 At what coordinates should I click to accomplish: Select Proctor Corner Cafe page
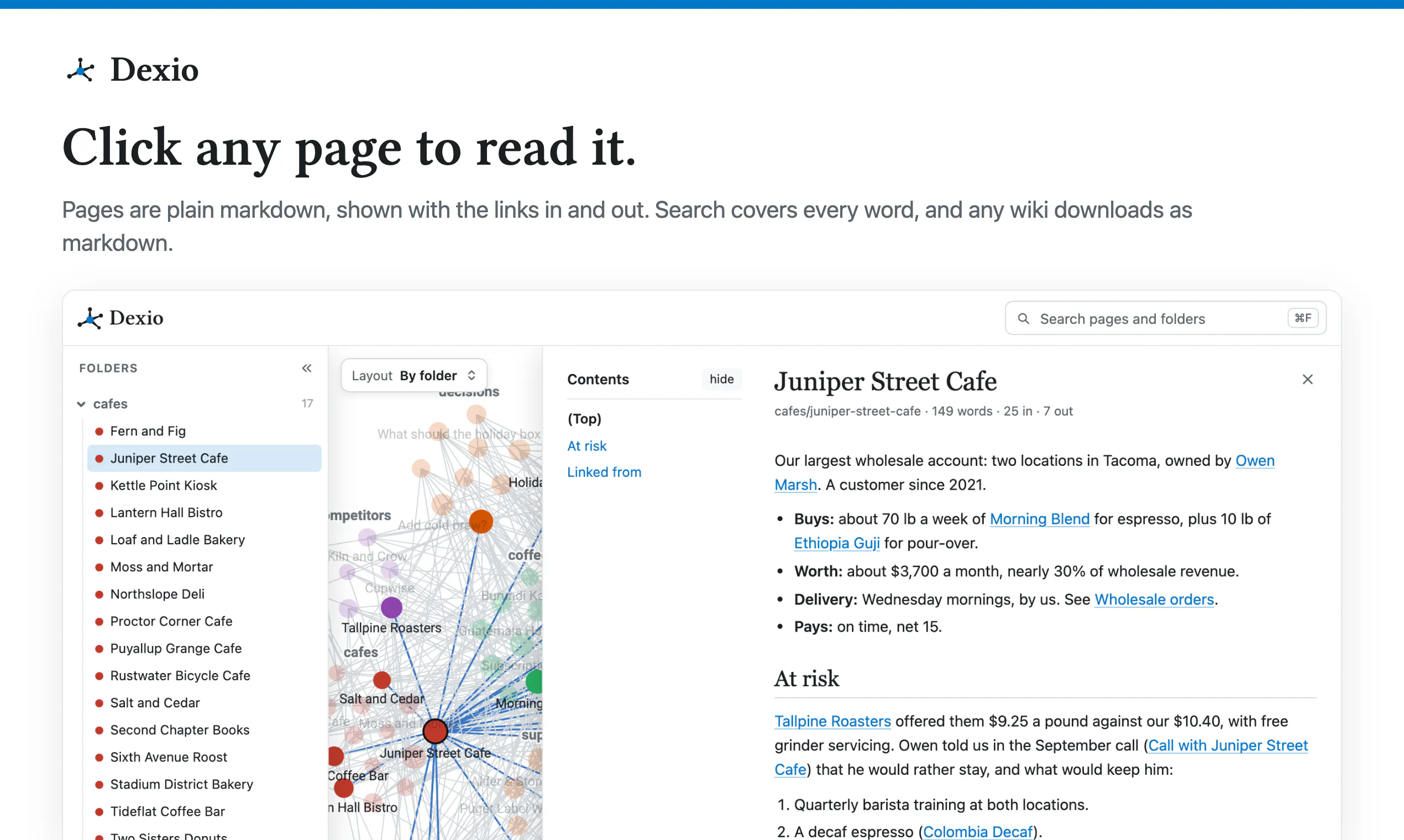coord(204,622)
